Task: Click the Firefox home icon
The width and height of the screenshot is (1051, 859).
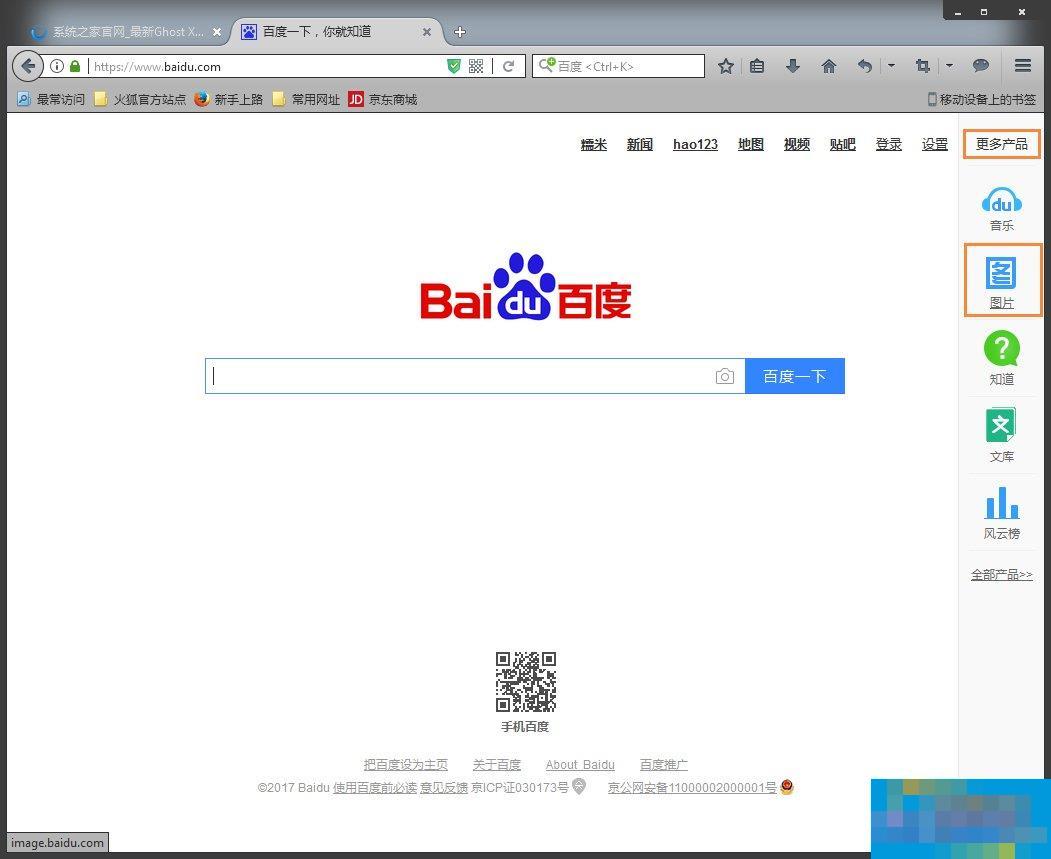Action: click(828, 66)
